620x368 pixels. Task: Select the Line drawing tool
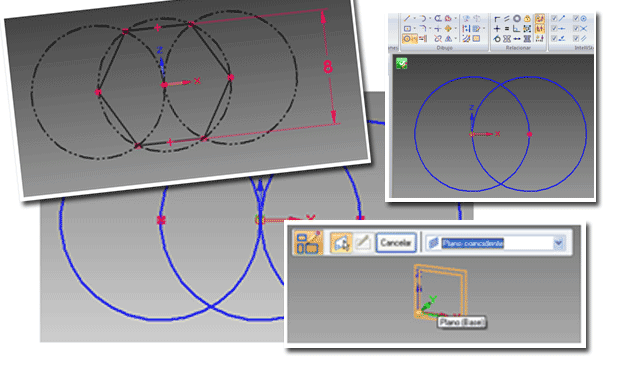(407, 18)
